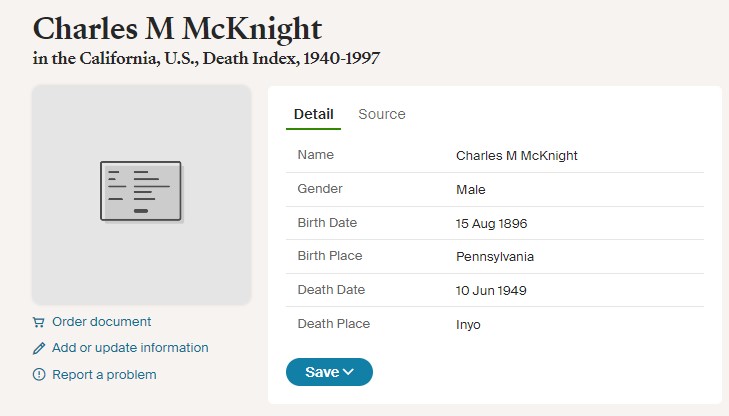Click the record document placeholder image
The image size is (729, 416).
[x=141, y=192]
